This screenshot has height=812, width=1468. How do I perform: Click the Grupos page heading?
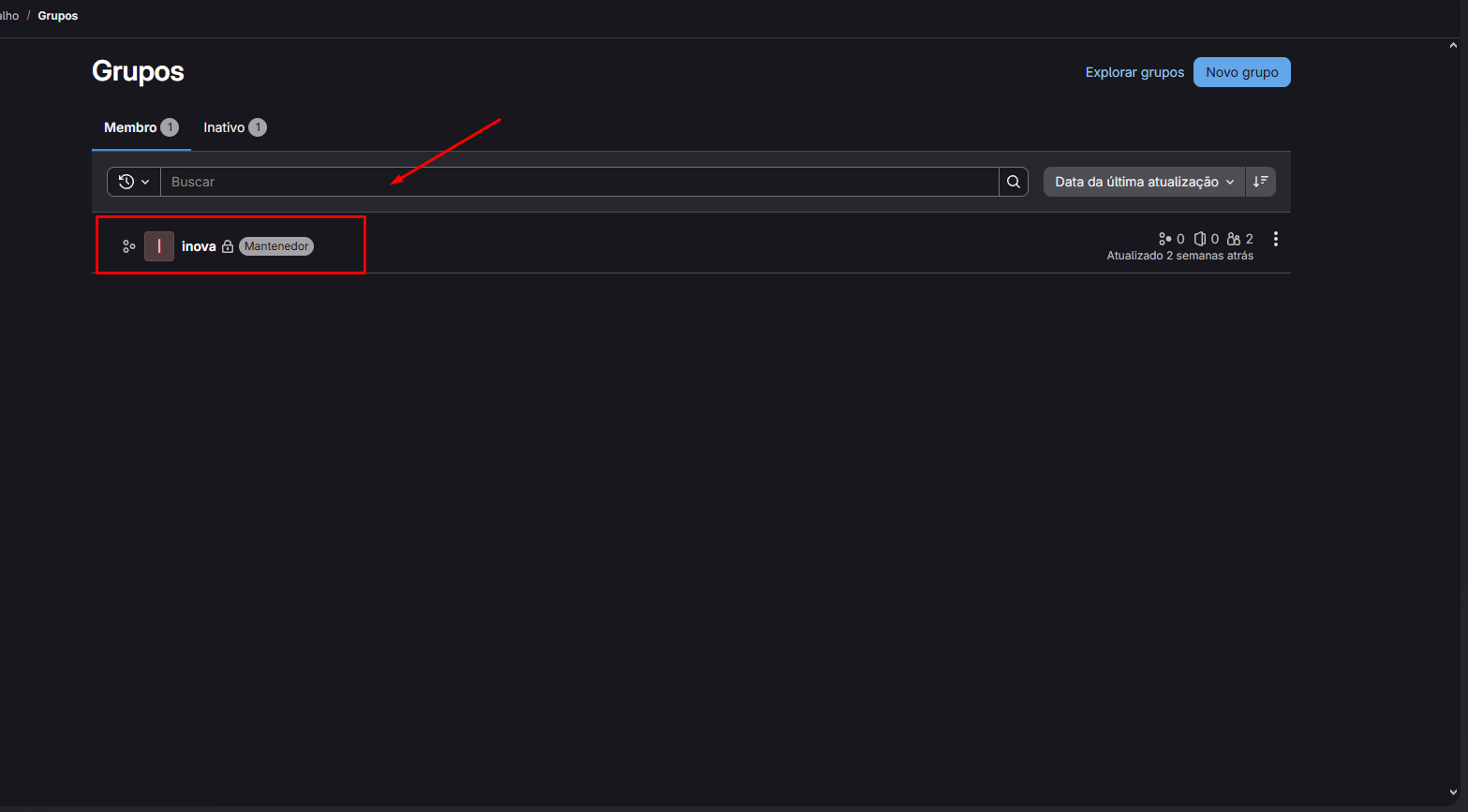coord(138,71)
